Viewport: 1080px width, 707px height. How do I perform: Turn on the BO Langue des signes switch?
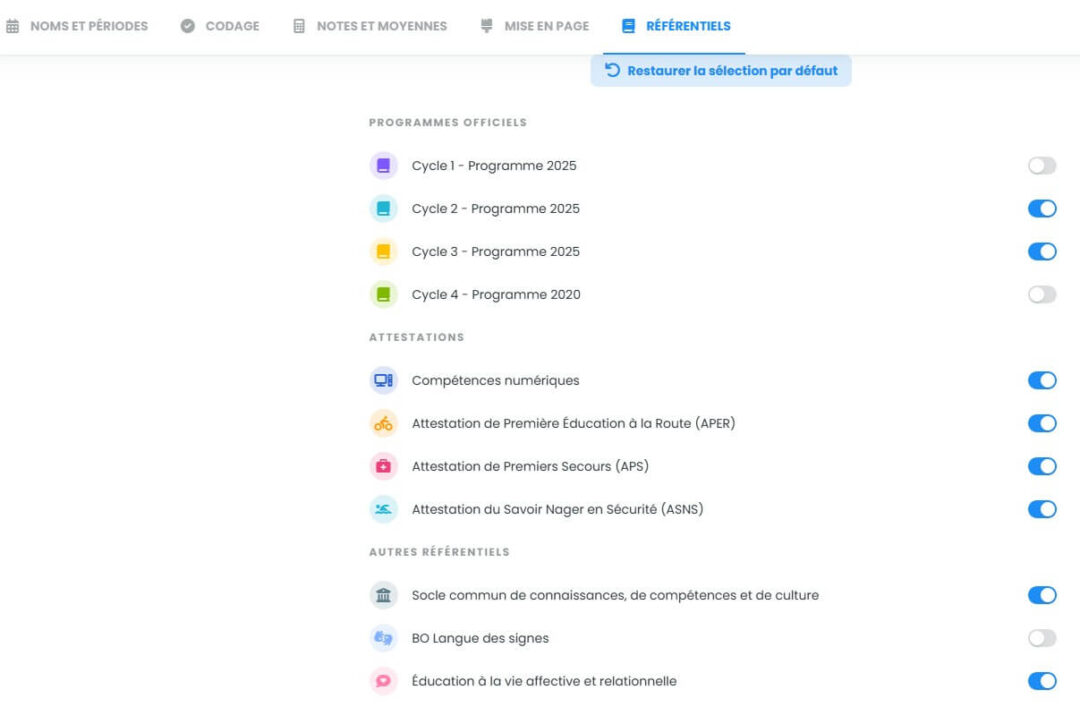pyautogui.click(x=1042, y=639)
